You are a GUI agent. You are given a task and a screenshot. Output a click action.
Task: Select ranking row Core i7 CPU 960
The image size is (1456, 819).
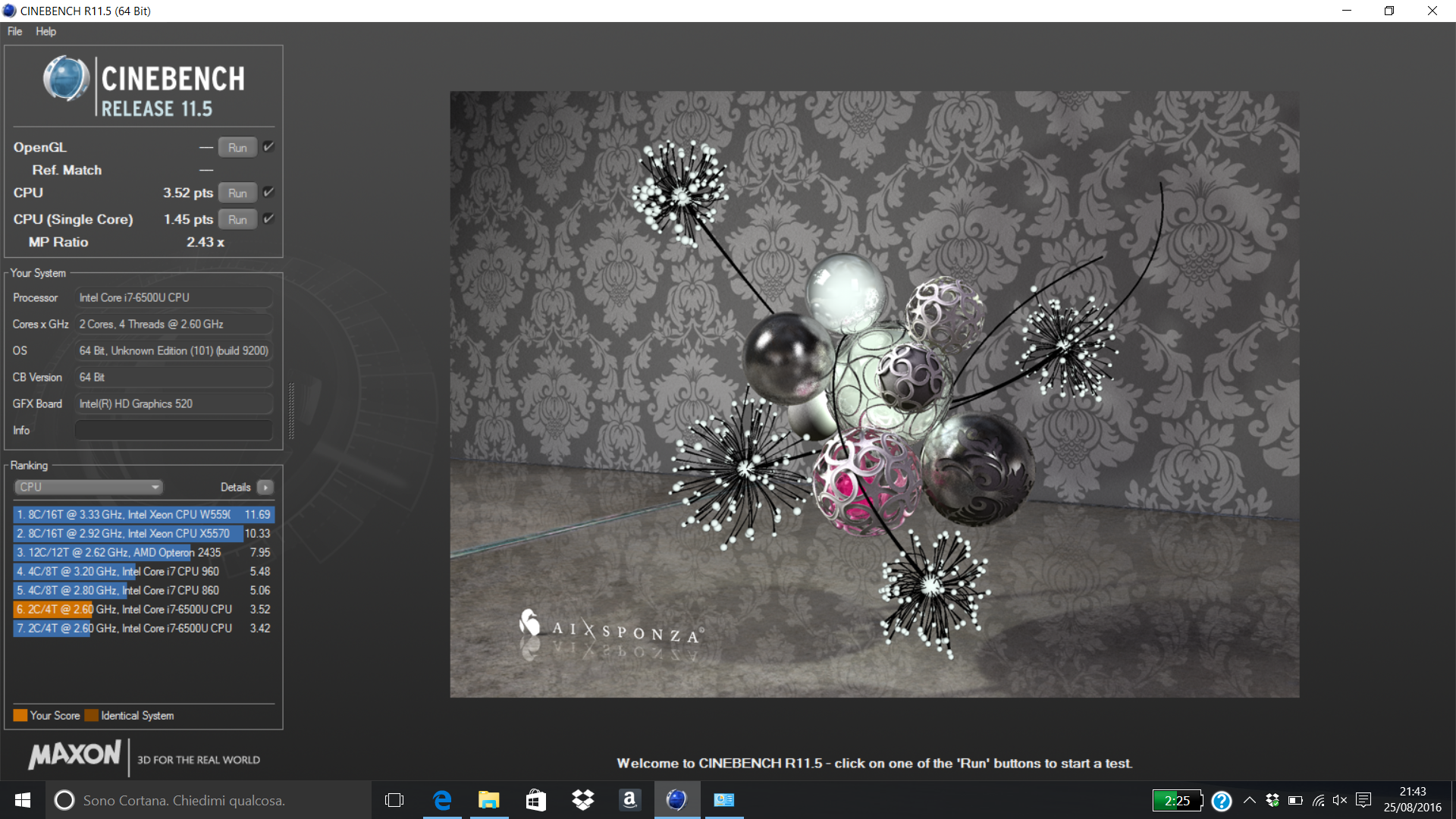tap(143, 571)
